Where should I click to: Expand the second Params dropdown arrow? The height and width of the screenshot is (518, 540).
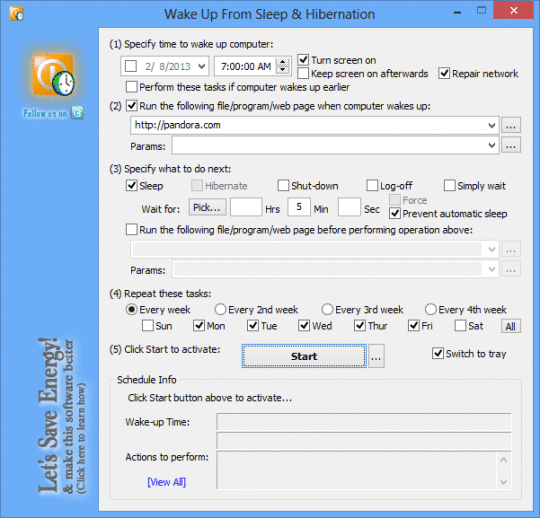492,269
